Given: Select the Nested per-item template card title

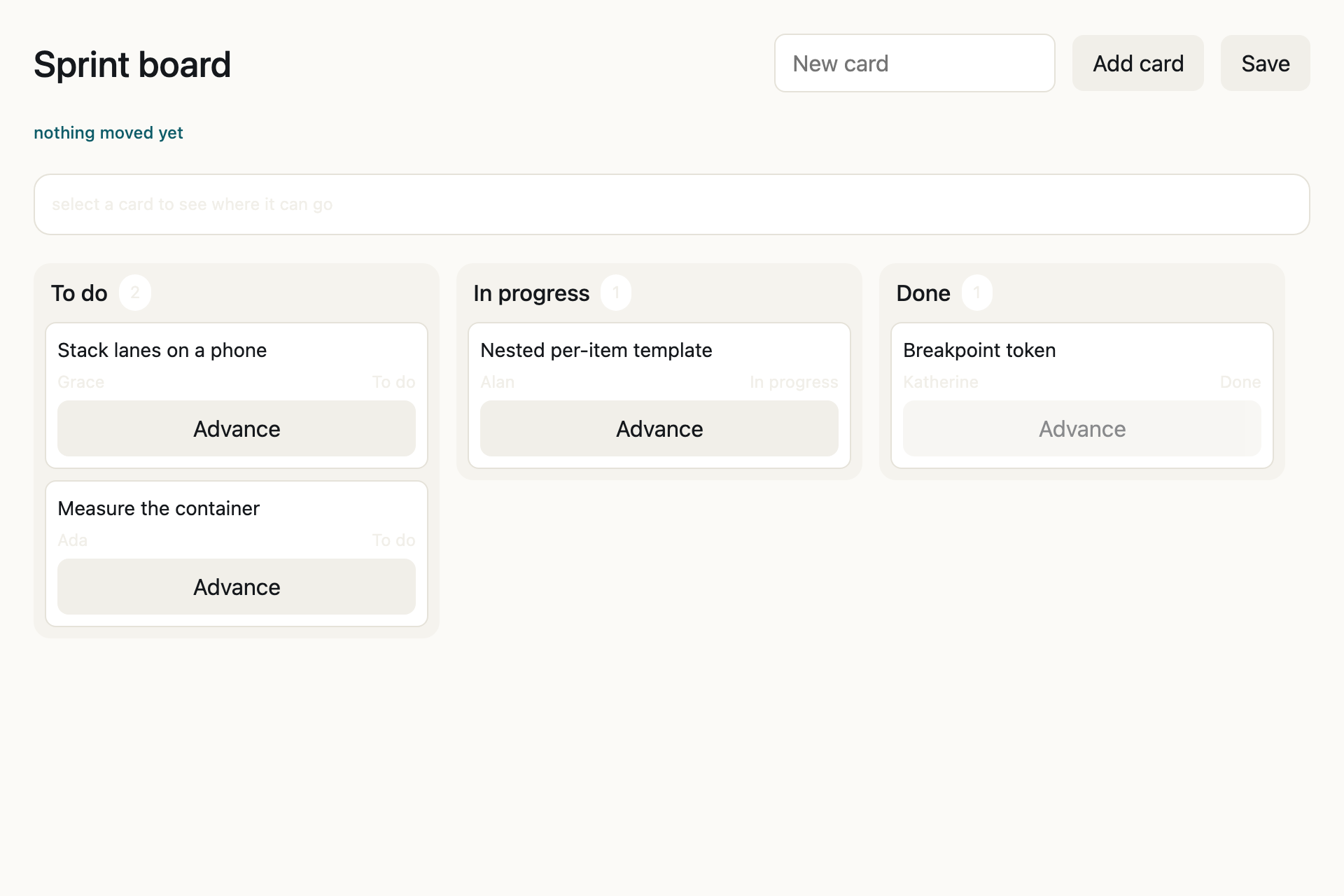Looking at the screenshot, I should (x=596, y=350).
